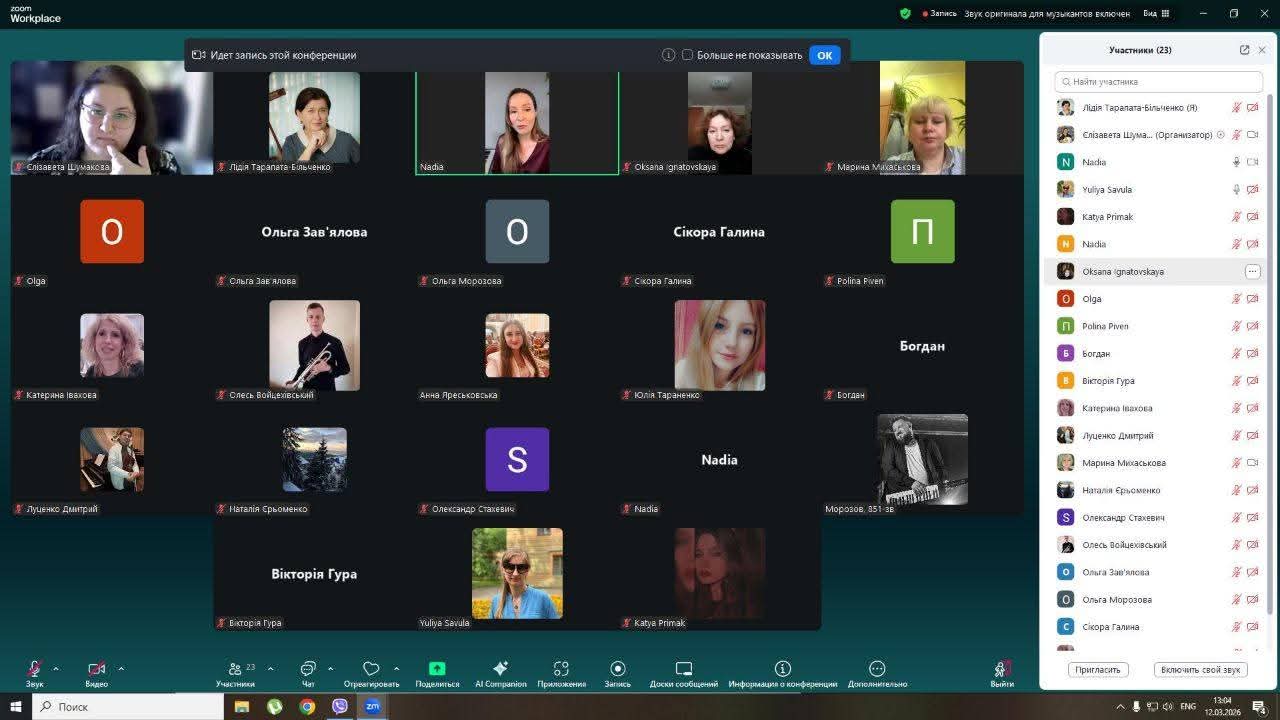Screen dimensions: 1280x720
Task: Toggle camera with the Видео button
Action: click(x=96, y=669)
